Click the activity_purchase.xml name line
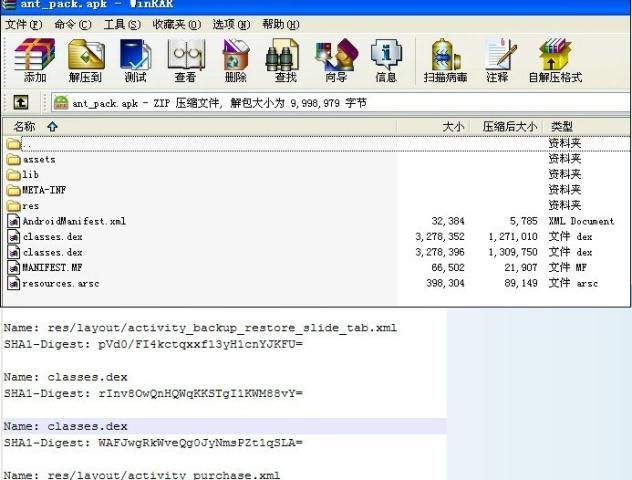Screen dimensions: 632x480 click(142, 475)
